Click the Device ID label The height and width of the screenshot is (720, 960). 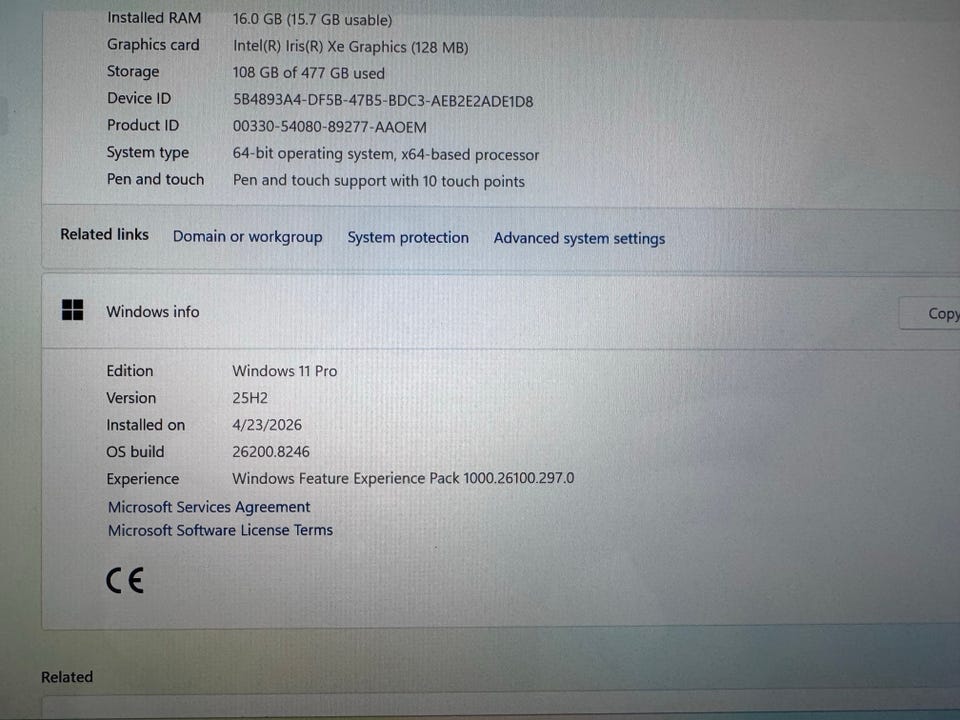click(139, 99)
